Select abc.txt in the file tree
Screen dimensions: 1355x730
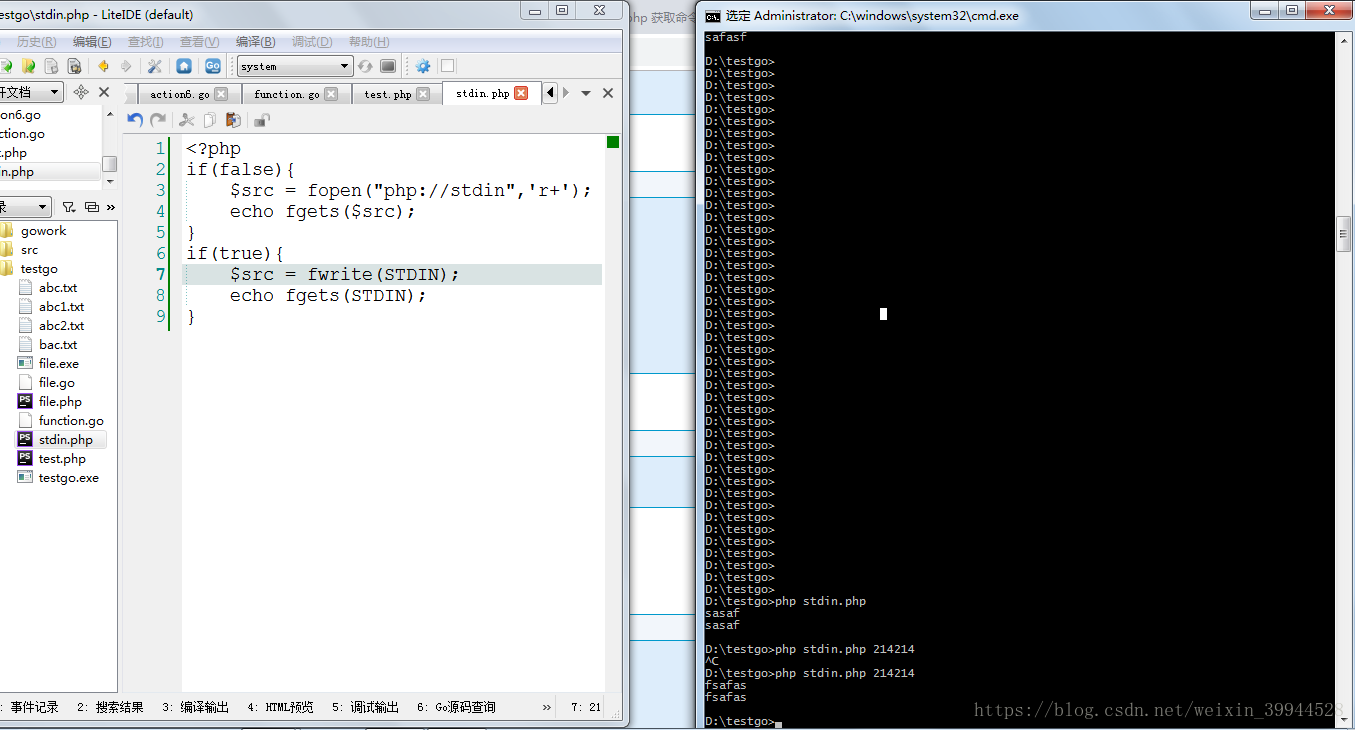pos(58,288)
